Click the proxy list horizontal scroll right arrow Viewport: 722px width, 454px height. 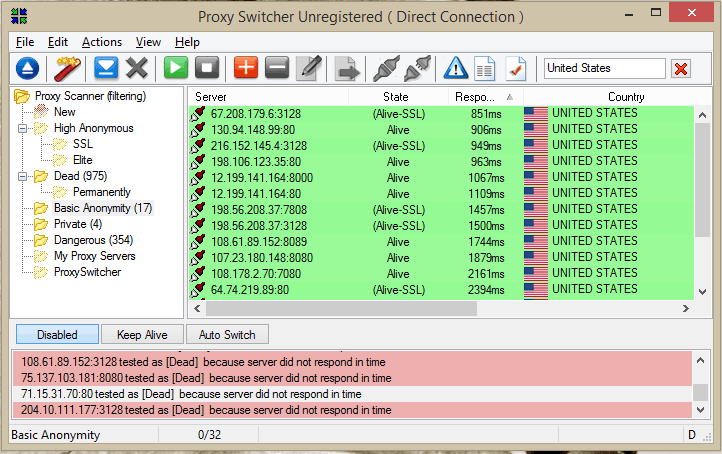coord(686,308)
